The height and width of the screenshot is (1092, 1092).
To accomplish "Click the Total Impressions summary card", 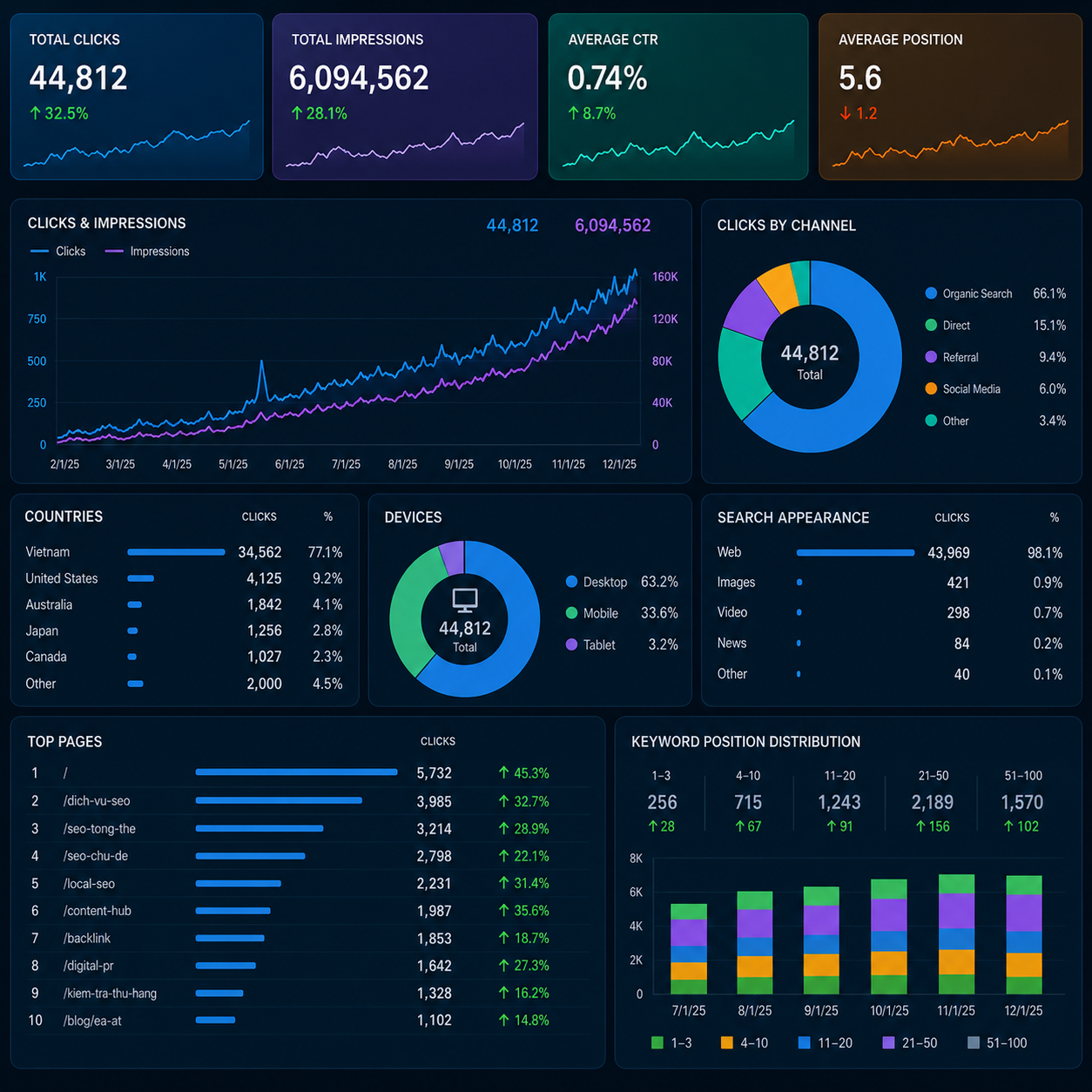I will [405, 97].
